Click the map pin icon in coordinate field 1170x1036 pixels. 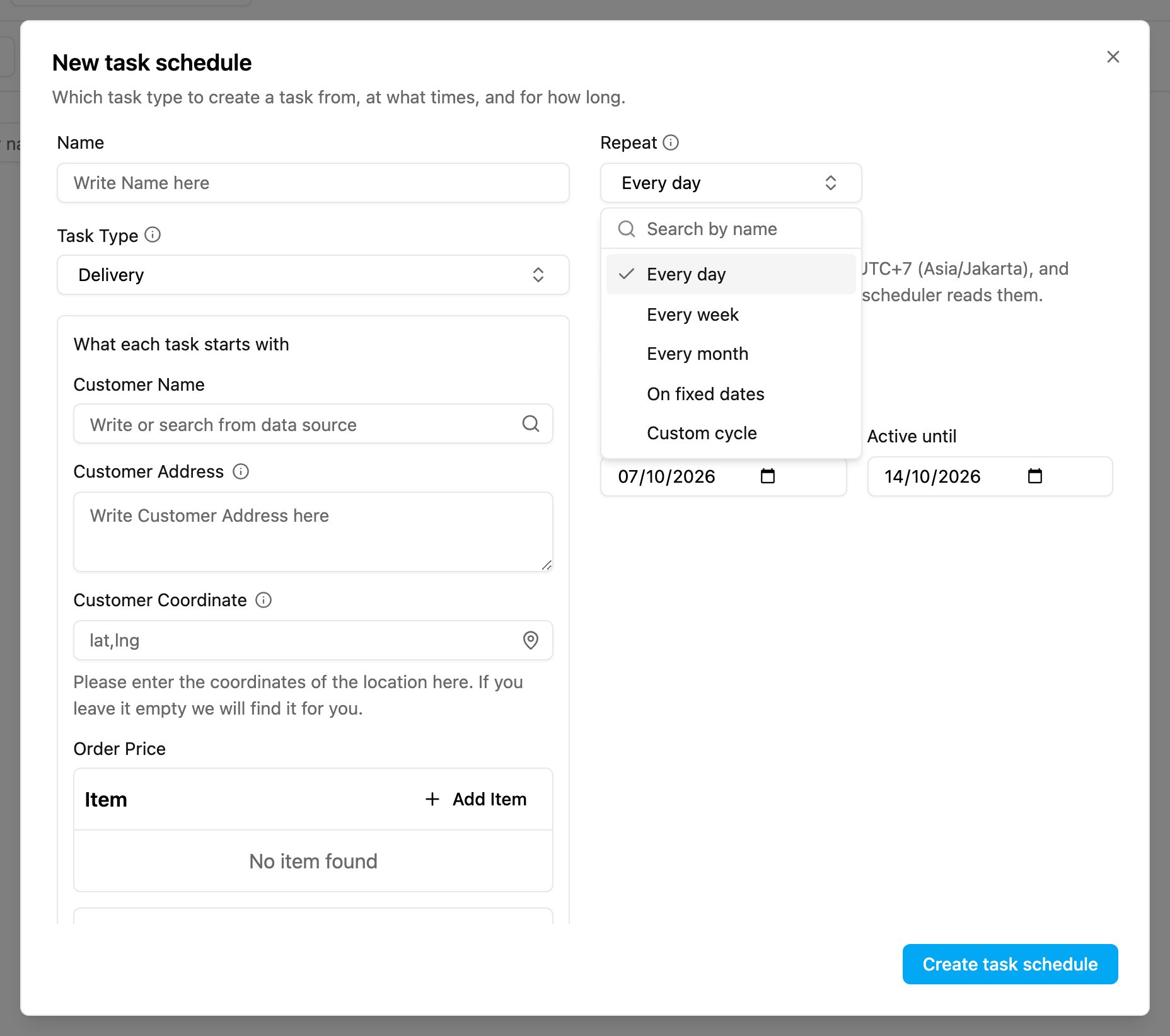tap(531, 640)
